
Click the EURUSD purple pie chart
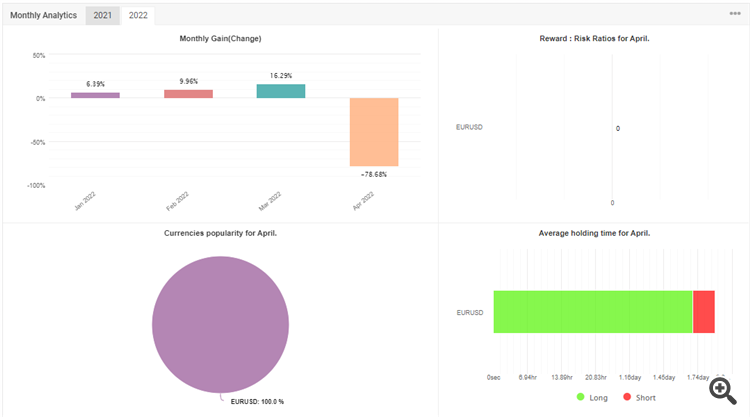(x=221, y=325)
